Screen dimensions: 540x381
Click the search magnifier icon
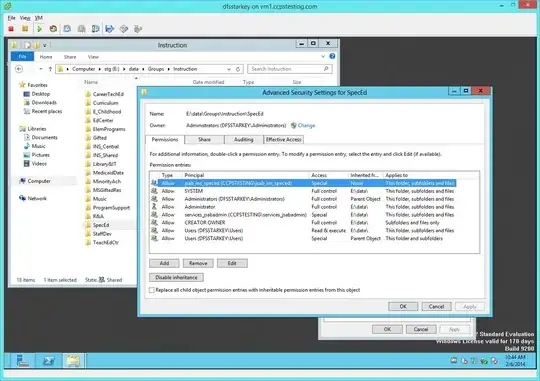326,69
